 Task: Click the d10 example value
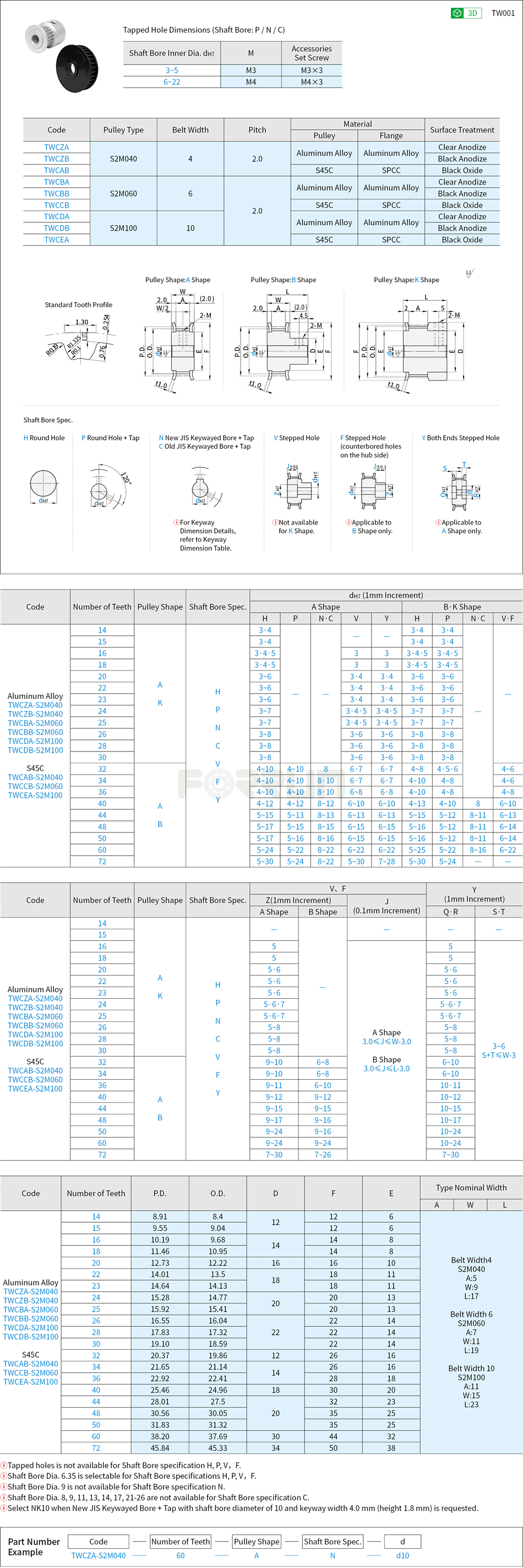coord(402,1555)
